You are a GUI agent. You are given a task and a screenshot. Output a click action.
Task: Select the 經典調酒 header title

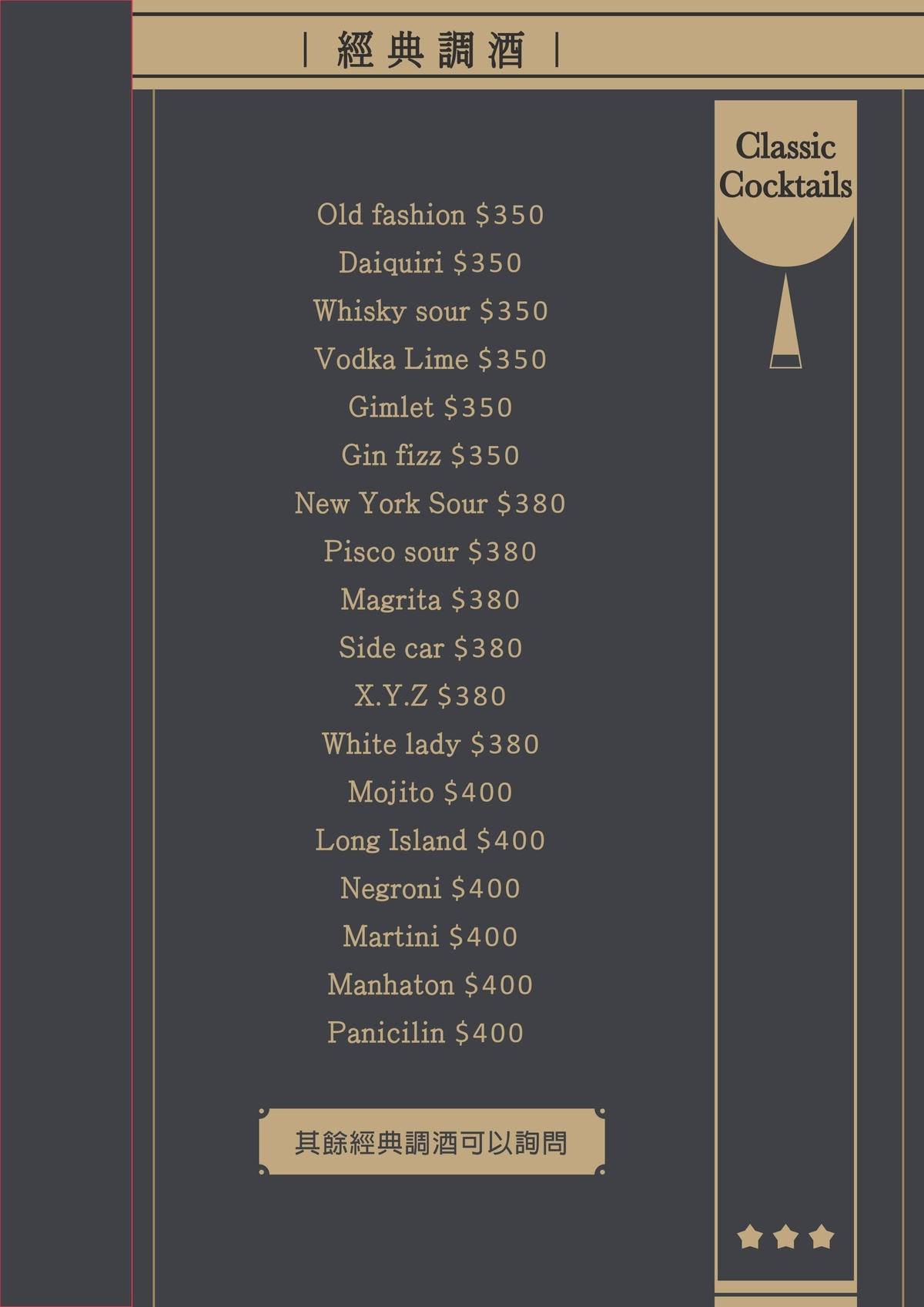point(431,50)
